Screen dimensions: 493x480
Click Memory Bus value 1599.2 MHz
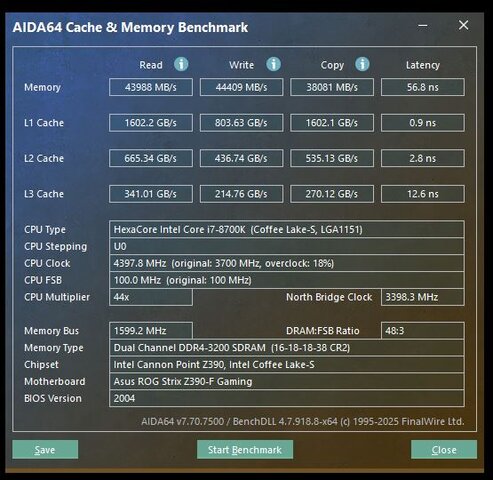click(x=151, y=331)
